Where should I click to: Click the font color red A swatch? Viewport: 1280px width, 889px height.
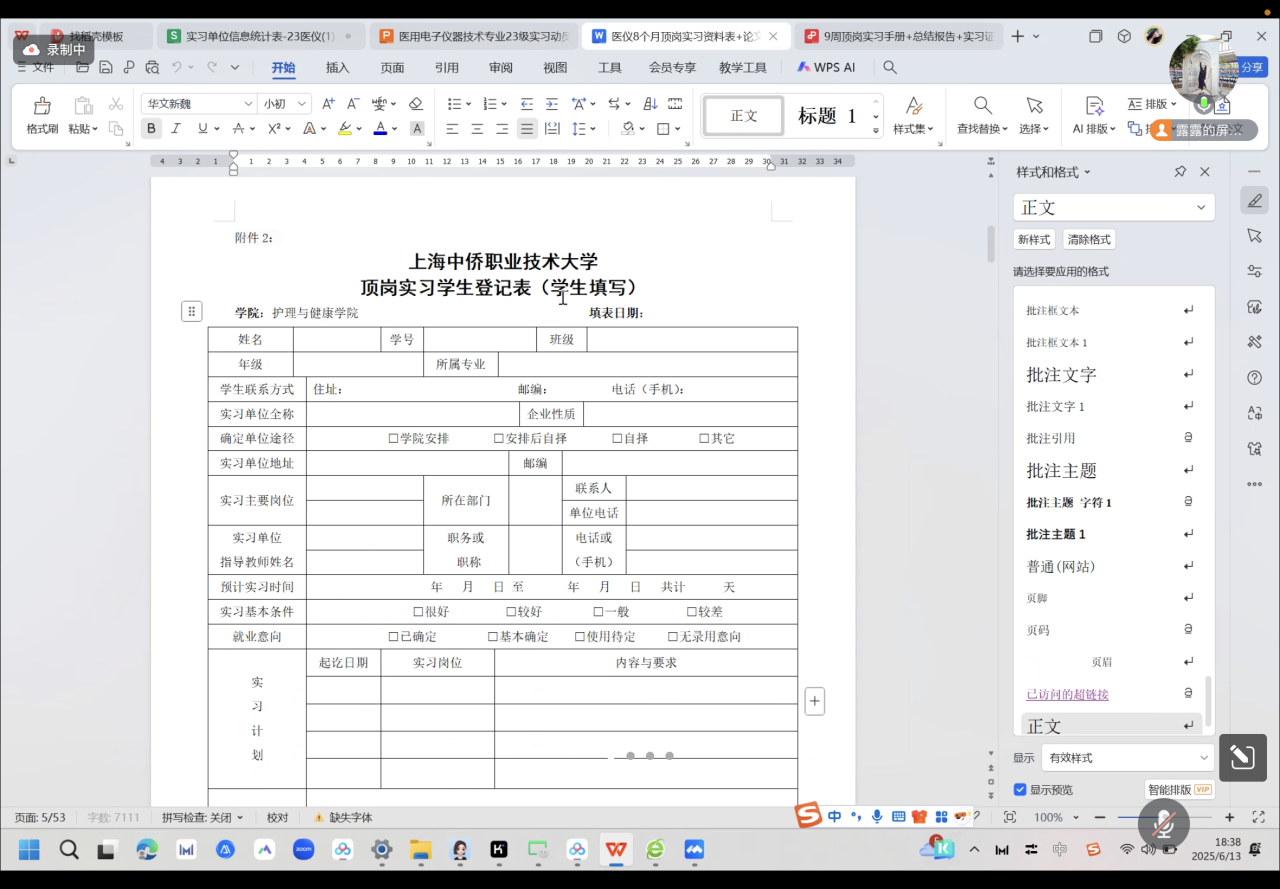[x=380, y=128]
